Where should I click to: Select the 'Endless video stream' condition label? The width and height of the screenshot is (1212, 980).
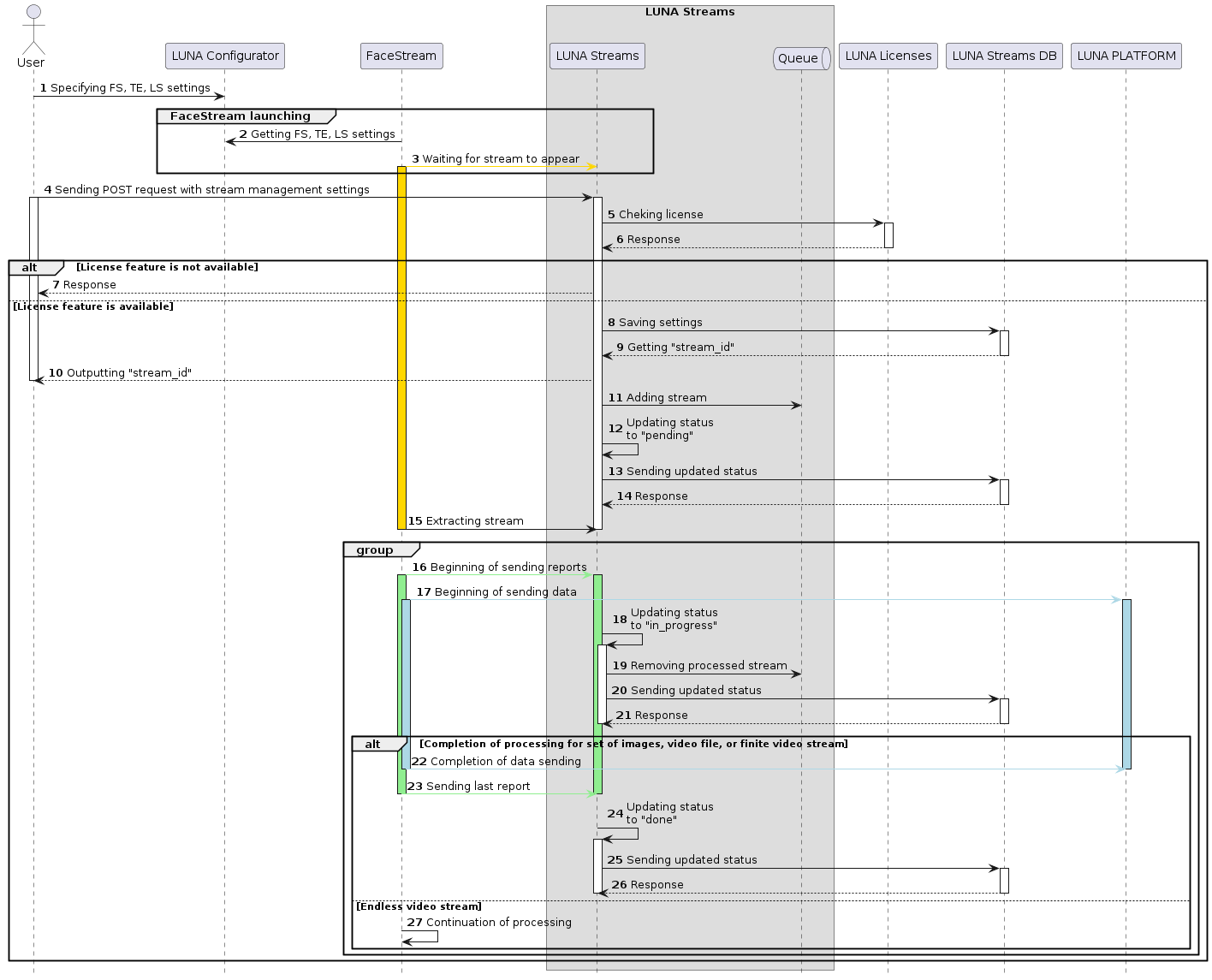click(419, 906)
